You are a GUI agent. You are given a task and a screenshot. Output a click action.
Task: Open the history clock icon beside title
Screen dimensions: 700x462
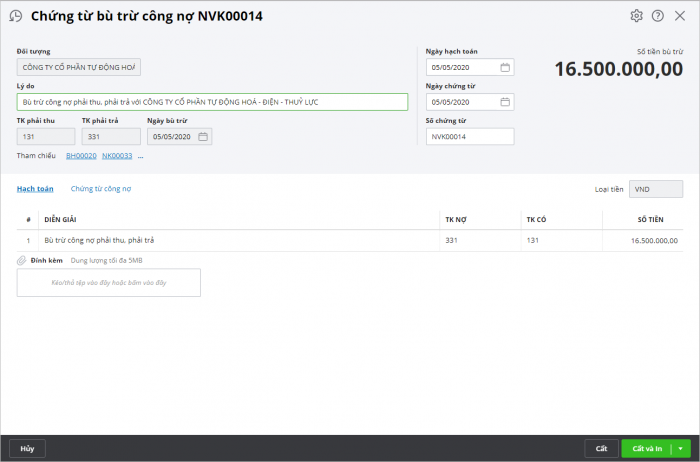16,16
